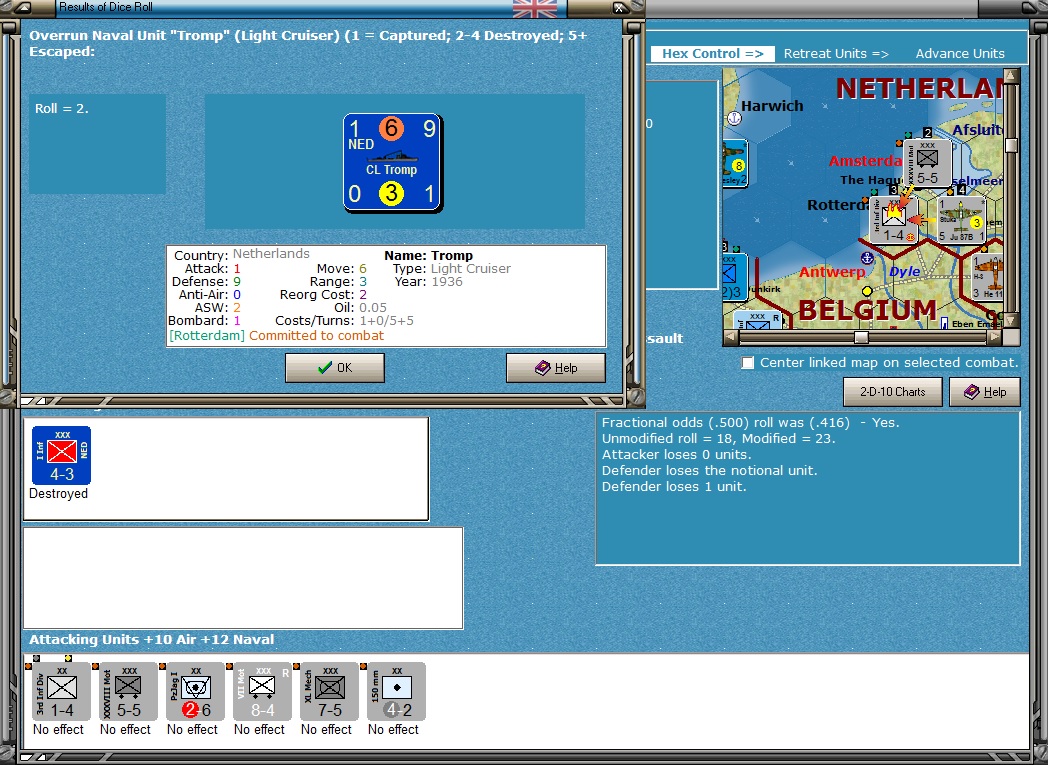
Task: Click the 'Attacking Units +10 Air +12 Naval' header
Action: (152, 639)
